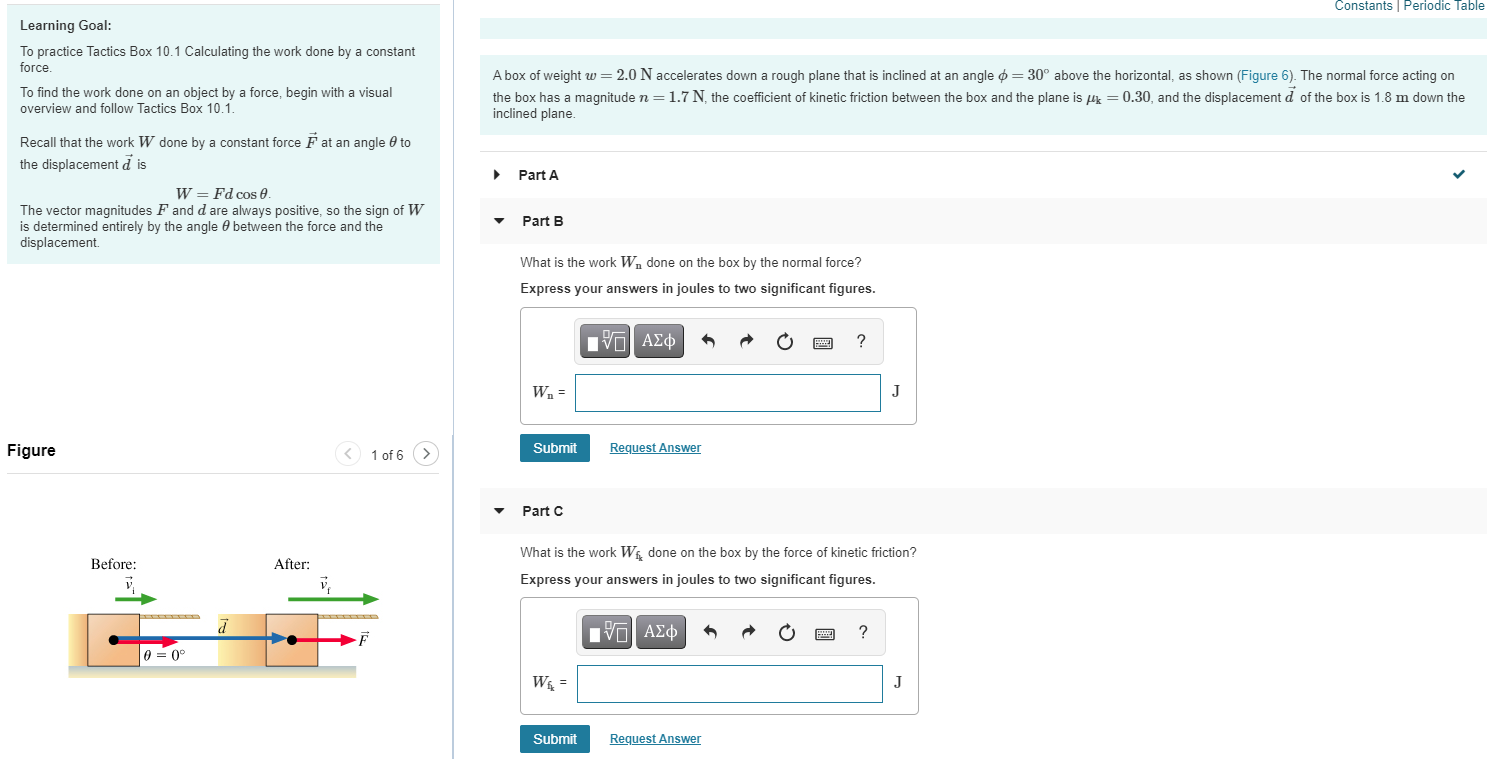
Task: Open the on-screen keyboard in Part B
Action: point(822,340)
